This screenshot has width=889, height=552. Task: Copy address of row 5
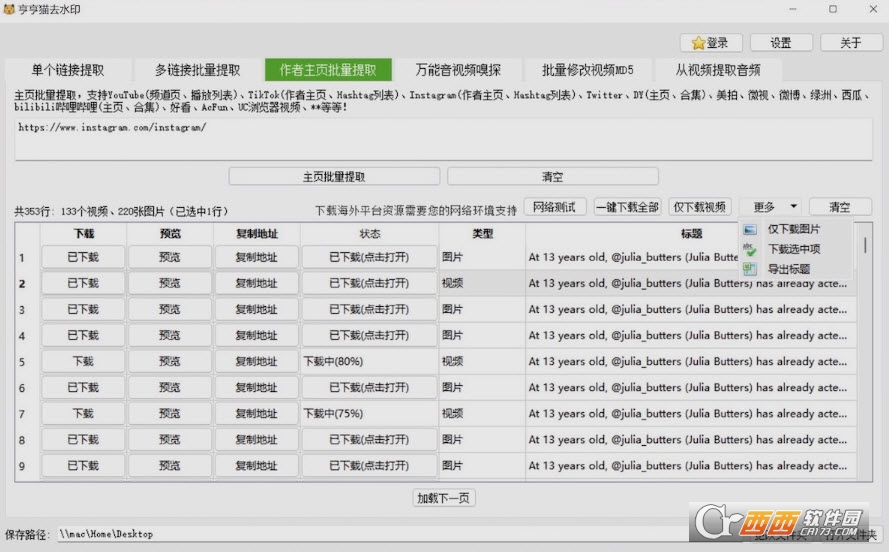[x=256, y=362]
